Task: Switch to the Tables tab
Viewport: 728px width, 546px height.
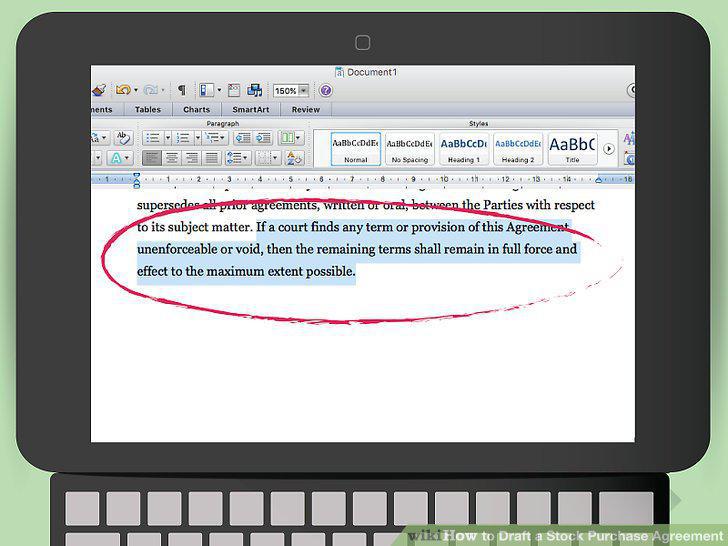Action: pyautogui.click(x=148, y=110)
